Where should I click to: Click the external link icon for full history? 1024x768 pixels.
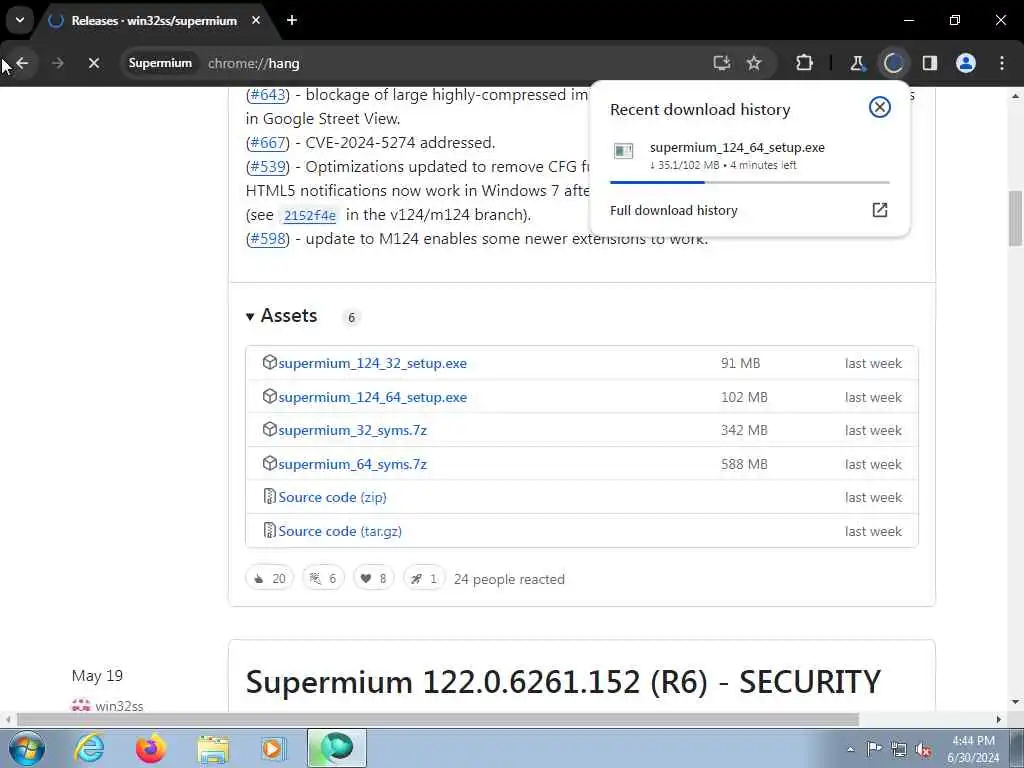tap(880, 210)
